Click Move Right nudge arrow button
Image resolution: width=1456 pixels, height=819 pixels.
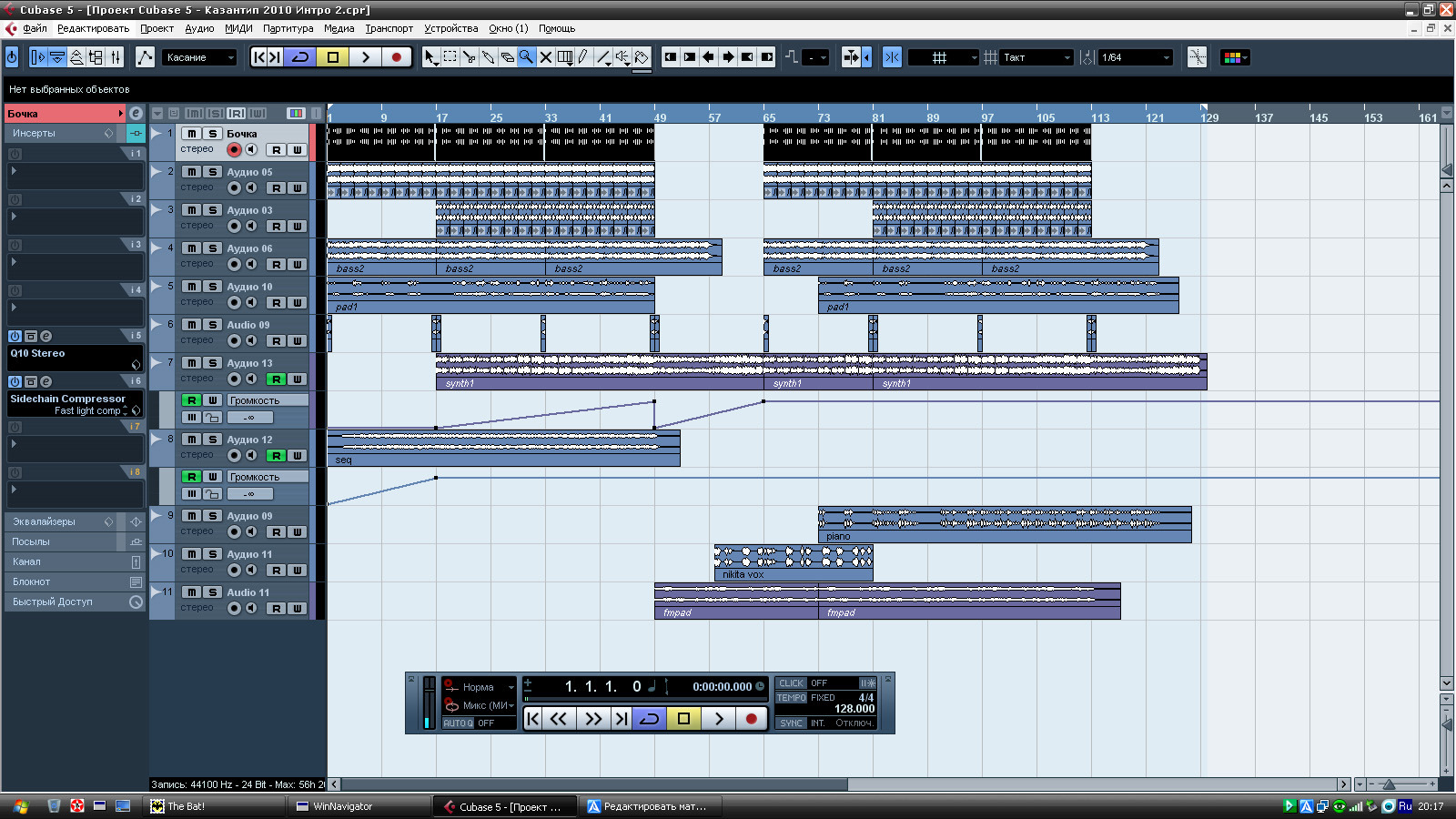728,57
